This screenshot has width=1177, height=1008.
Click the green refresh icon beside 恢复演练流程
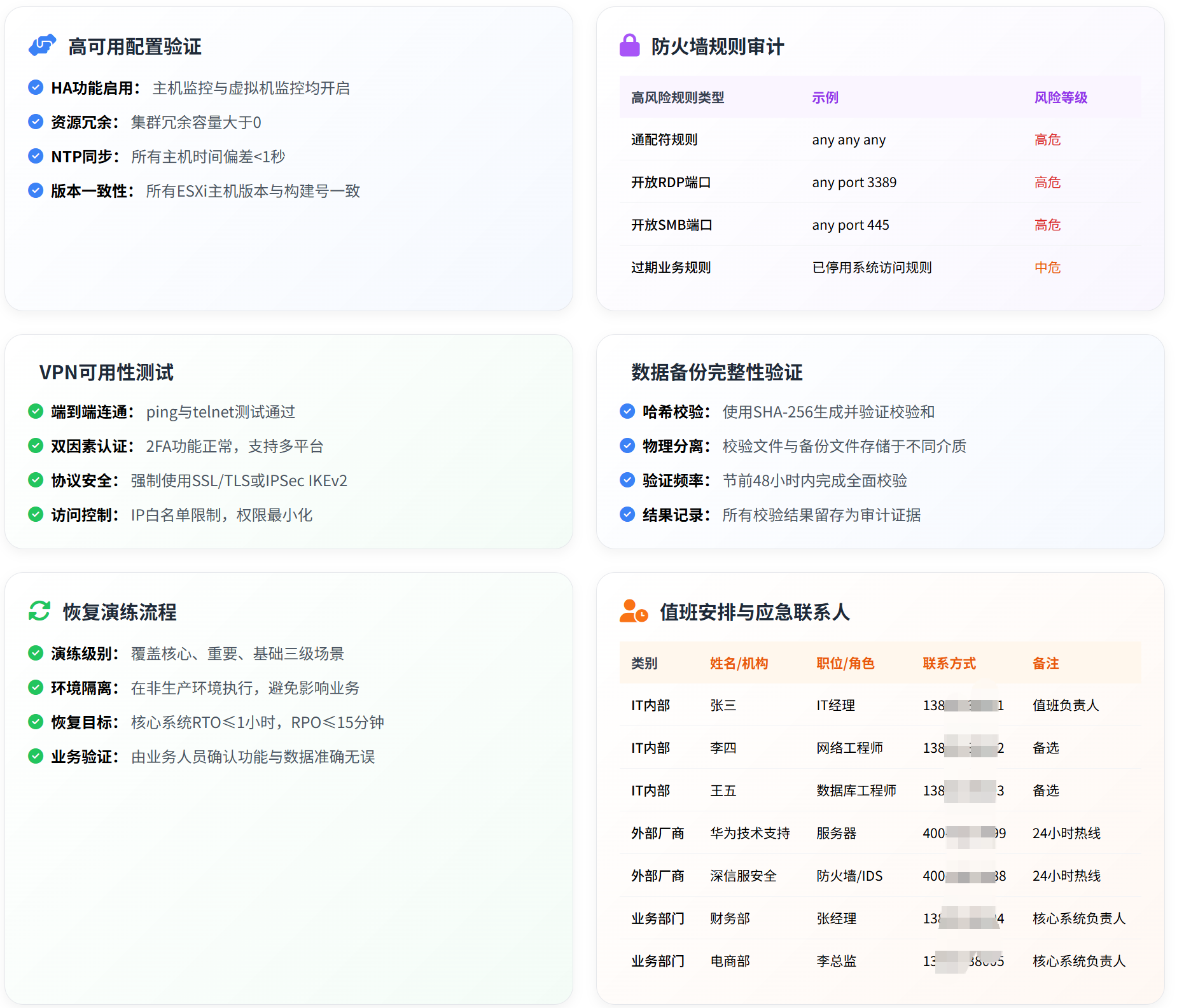coord(39,611)
